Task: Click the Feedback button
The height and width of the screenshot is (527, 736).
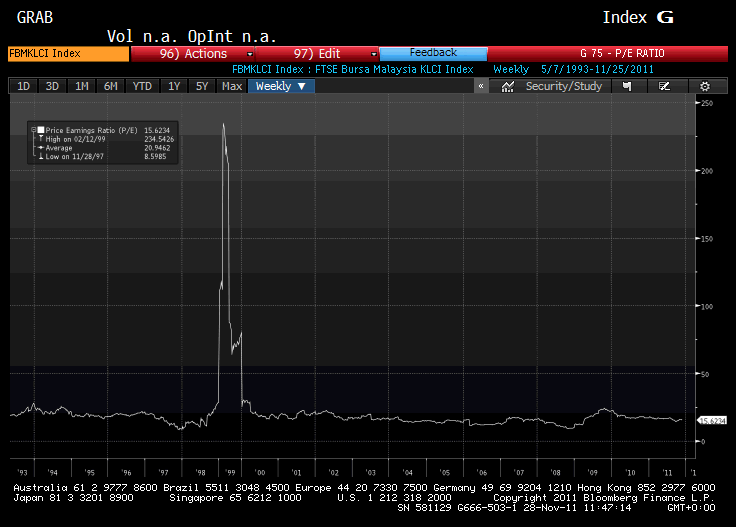Action: (x=433, y=53)
